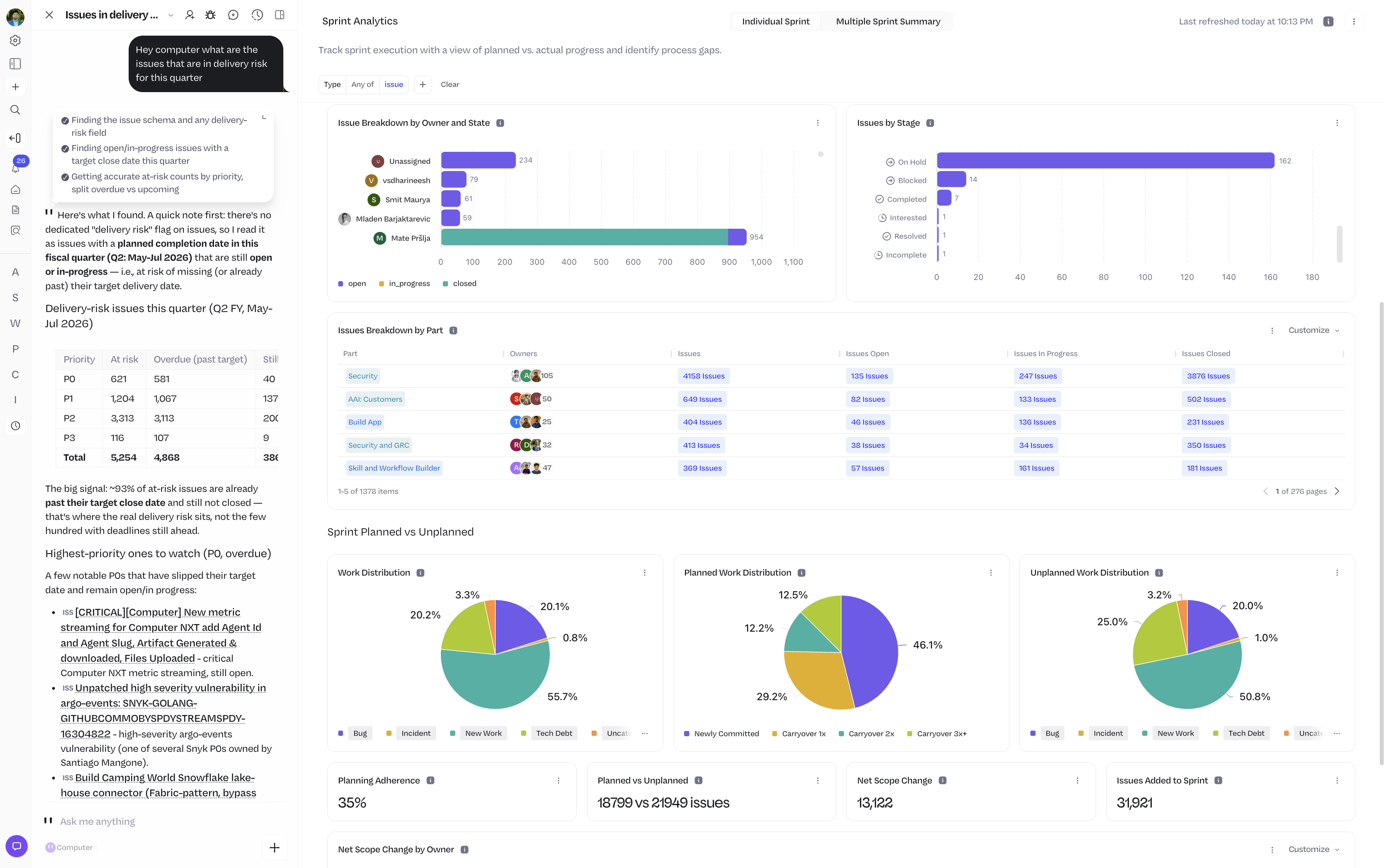Viewport: 1385px width, 868px height.
Task: Click 4158 Issues for Security
Action: click(x=703, y=376)
